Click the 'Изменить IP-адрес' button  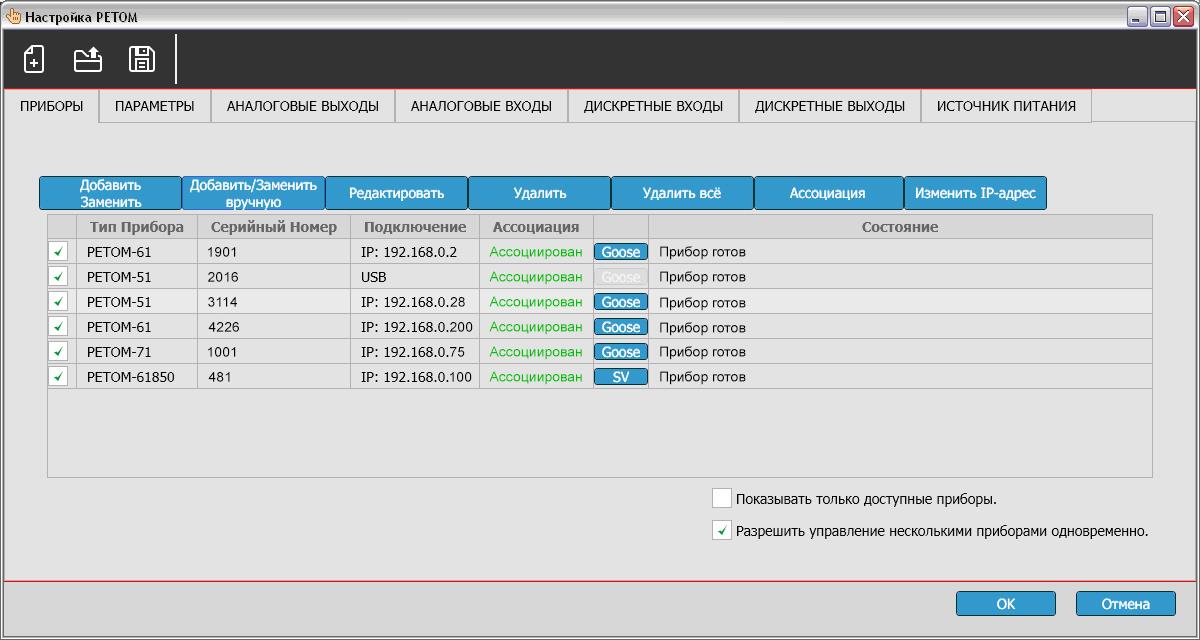(975, 193)
